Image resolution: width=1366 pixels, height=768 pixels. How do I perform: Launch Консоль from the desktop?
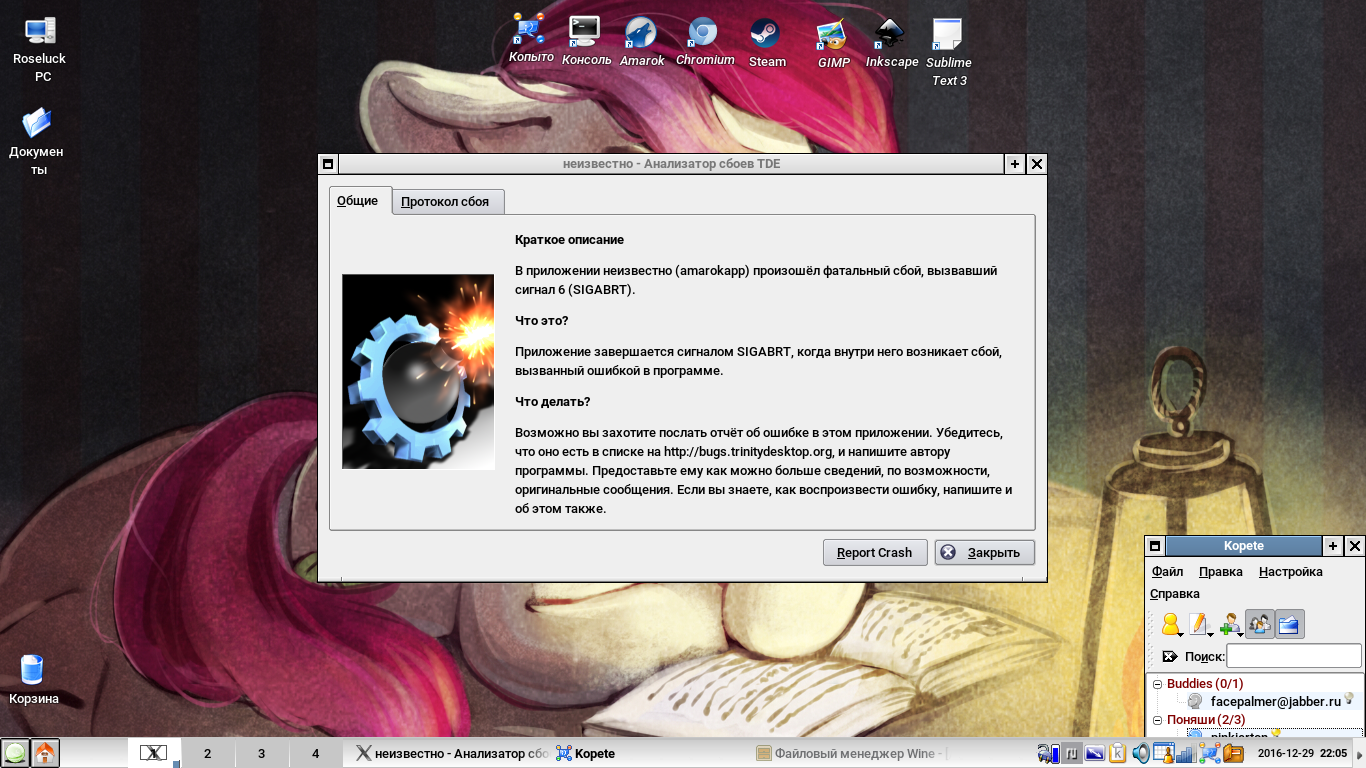(586, 40)
